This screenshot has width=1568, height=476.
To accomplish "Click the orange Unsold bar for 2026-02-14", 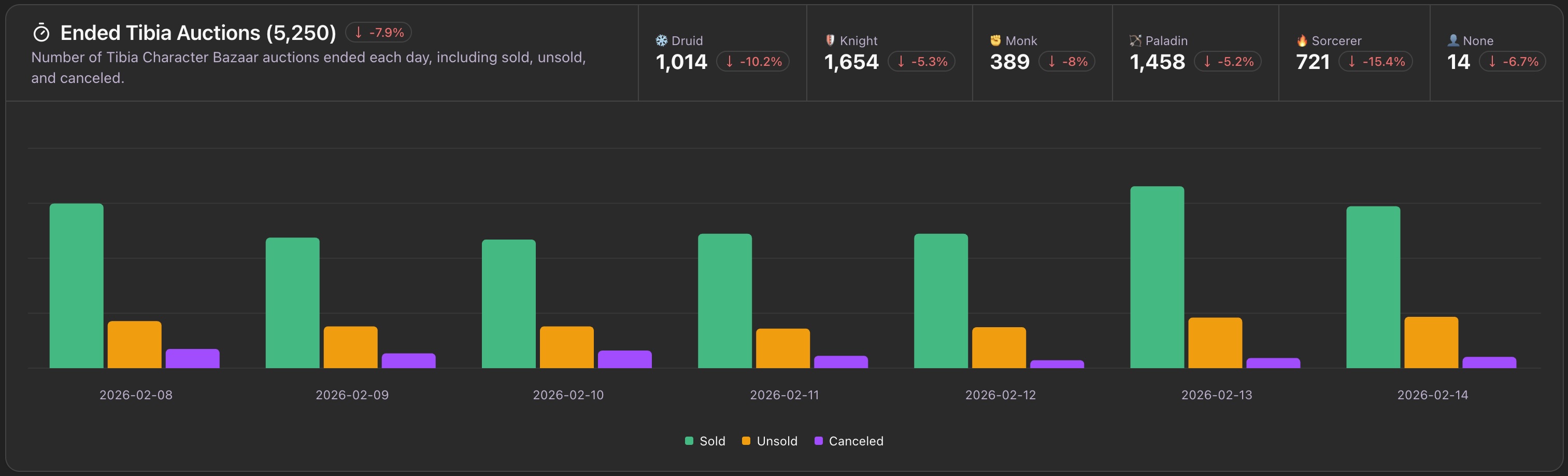I will [1432, 343].
